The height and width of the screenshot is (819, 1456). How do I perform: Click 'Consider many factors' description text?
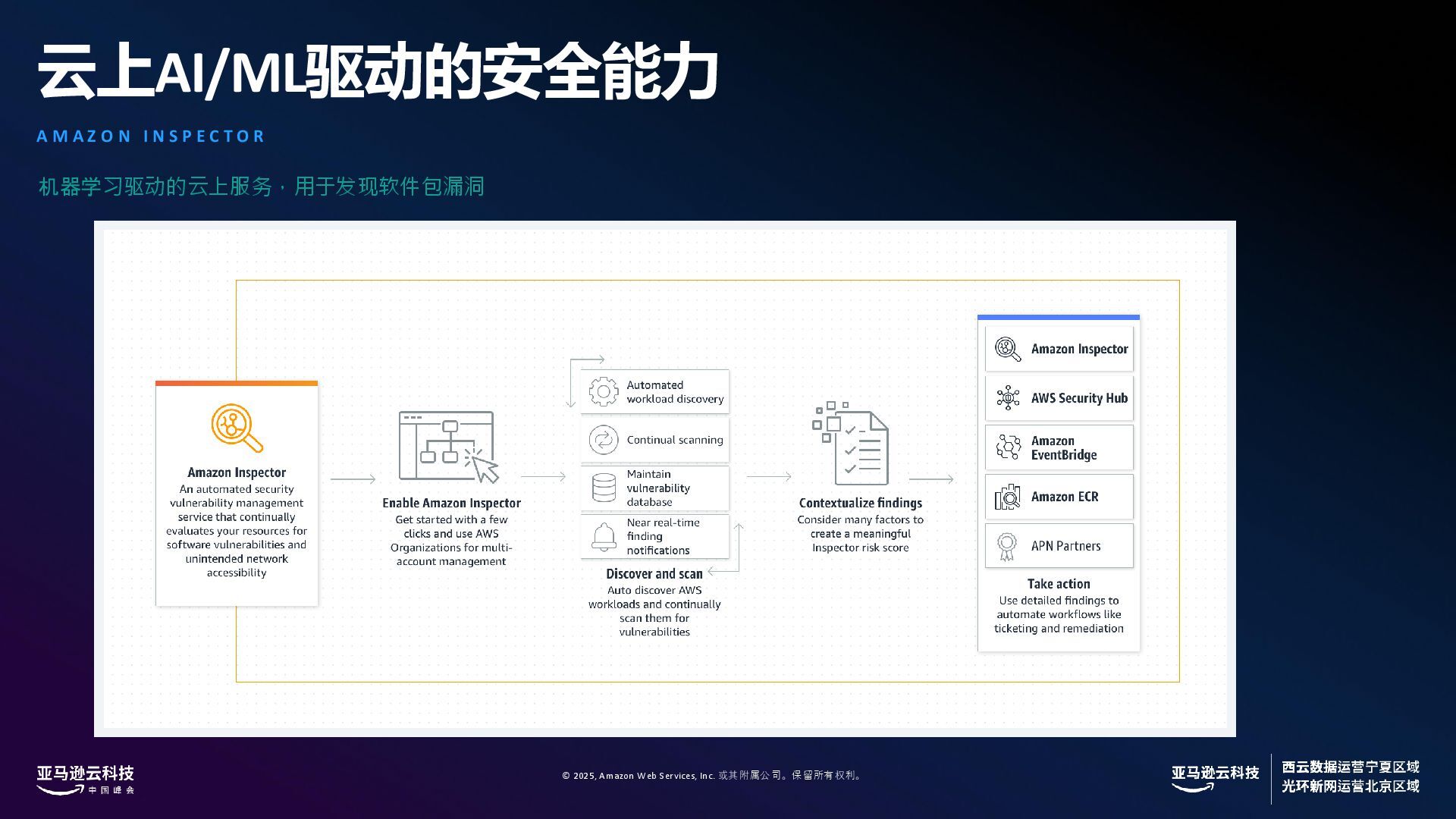click(861, 534)
